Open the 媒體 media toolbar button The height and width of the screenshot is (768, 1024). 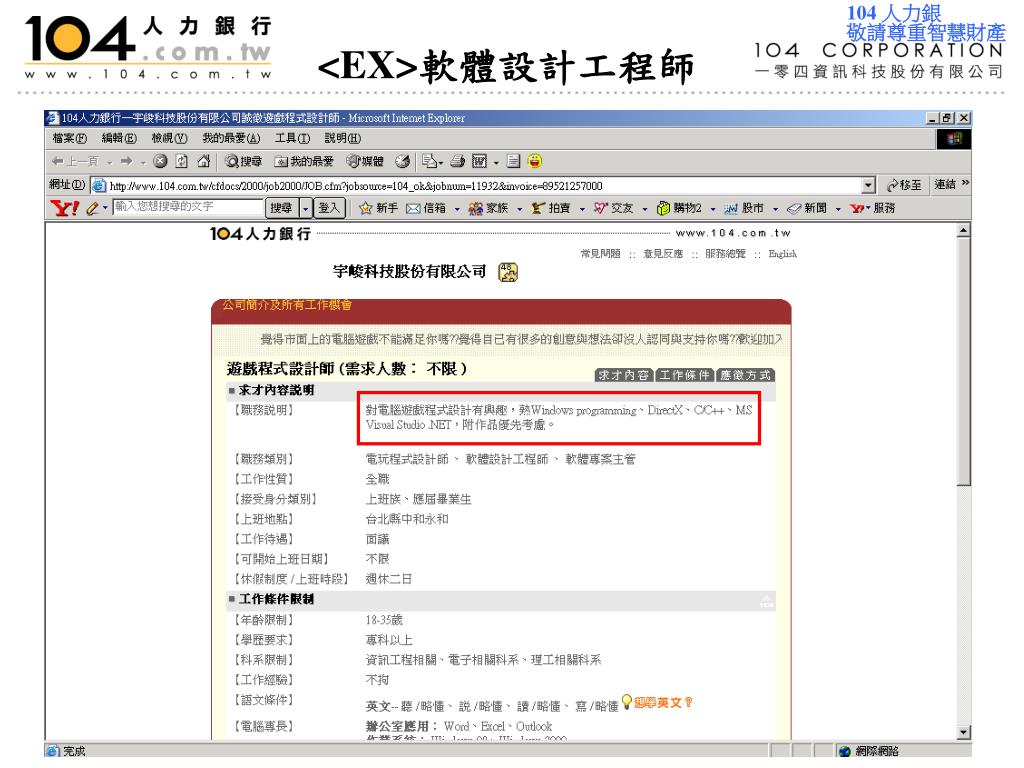coord(364,161)
